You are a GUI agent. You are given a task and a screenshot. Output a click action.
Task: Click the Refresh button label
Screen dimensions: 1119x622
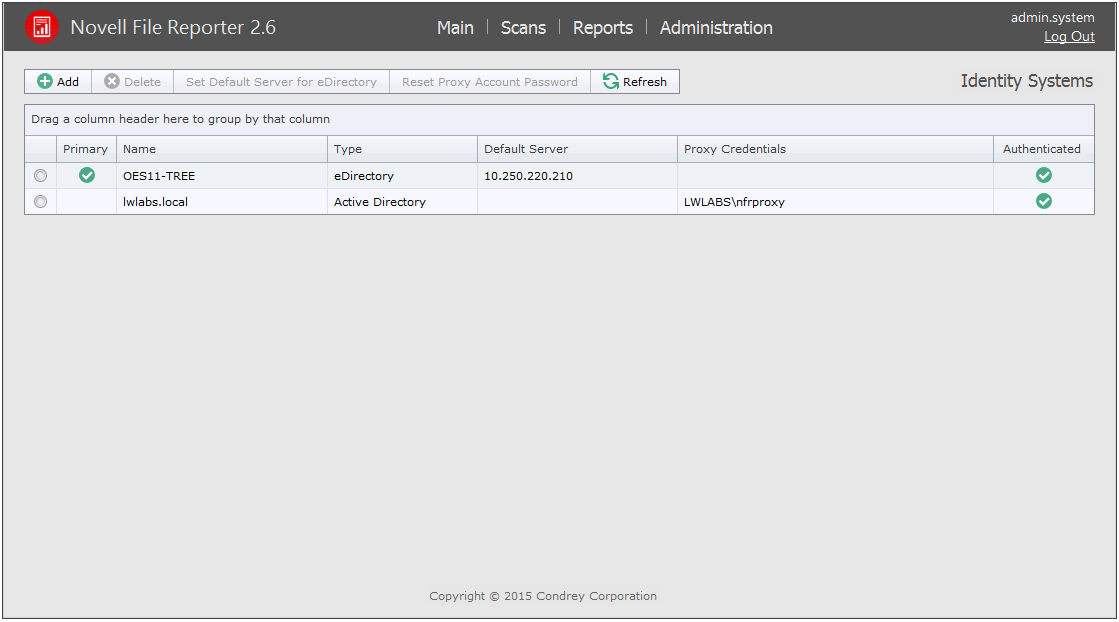point(644,82)
